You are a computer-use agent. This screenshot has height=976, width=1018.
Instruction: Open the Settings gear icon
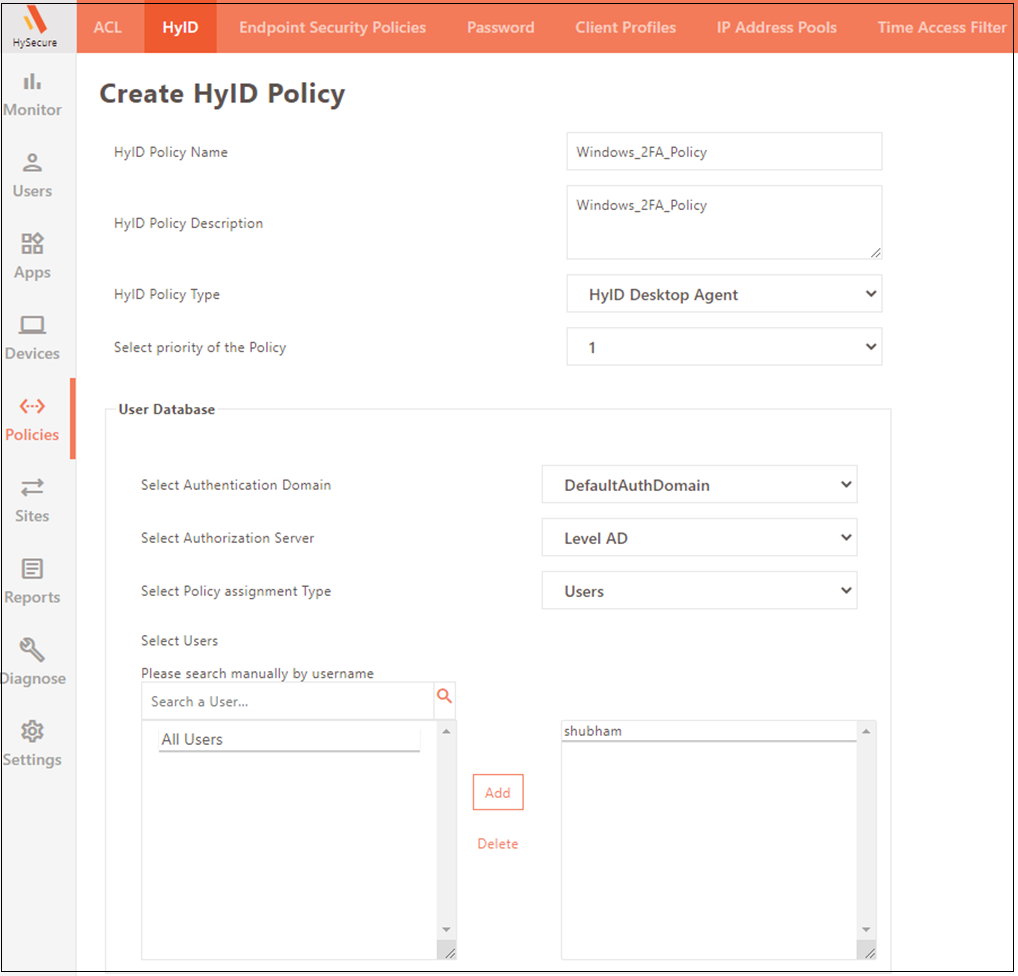coord(32,731)
